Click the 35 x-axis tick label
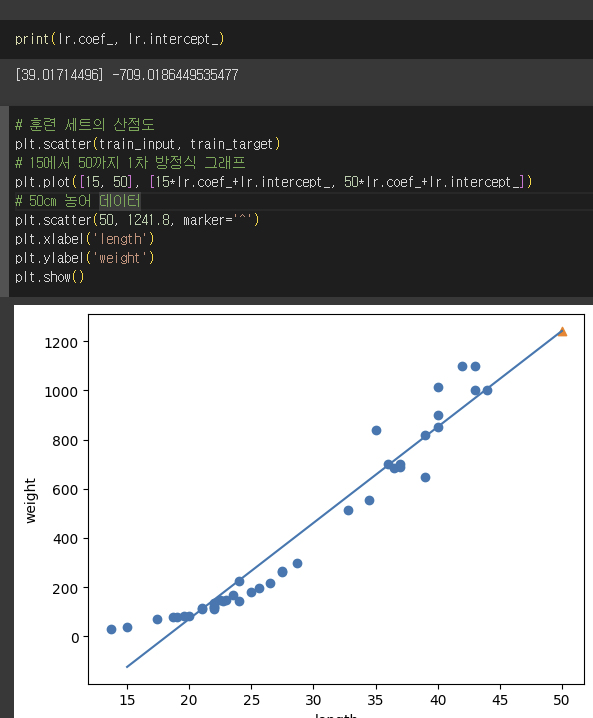Screen dimensions: 593x718 375,700
